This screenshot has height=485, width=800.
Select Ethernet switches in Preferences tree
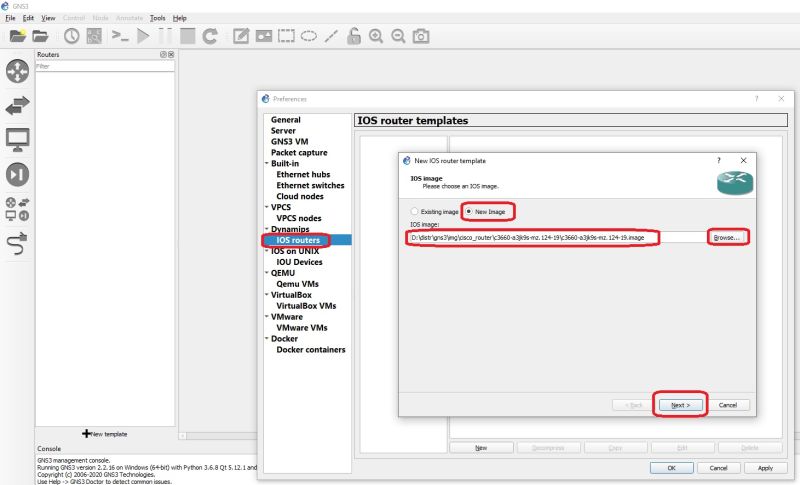pos(310,185)
